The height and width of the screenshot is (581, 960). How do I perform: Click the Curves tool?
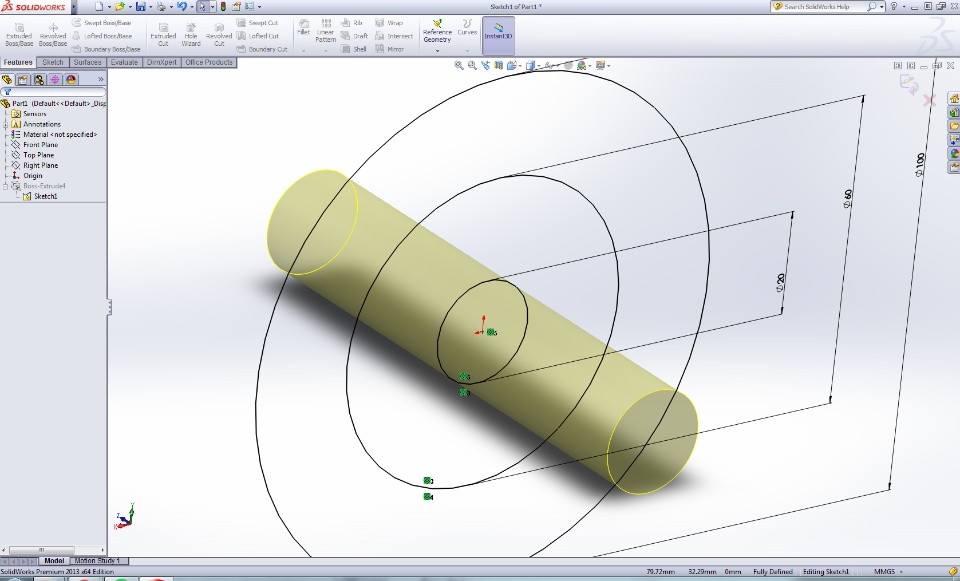point(467,28)
